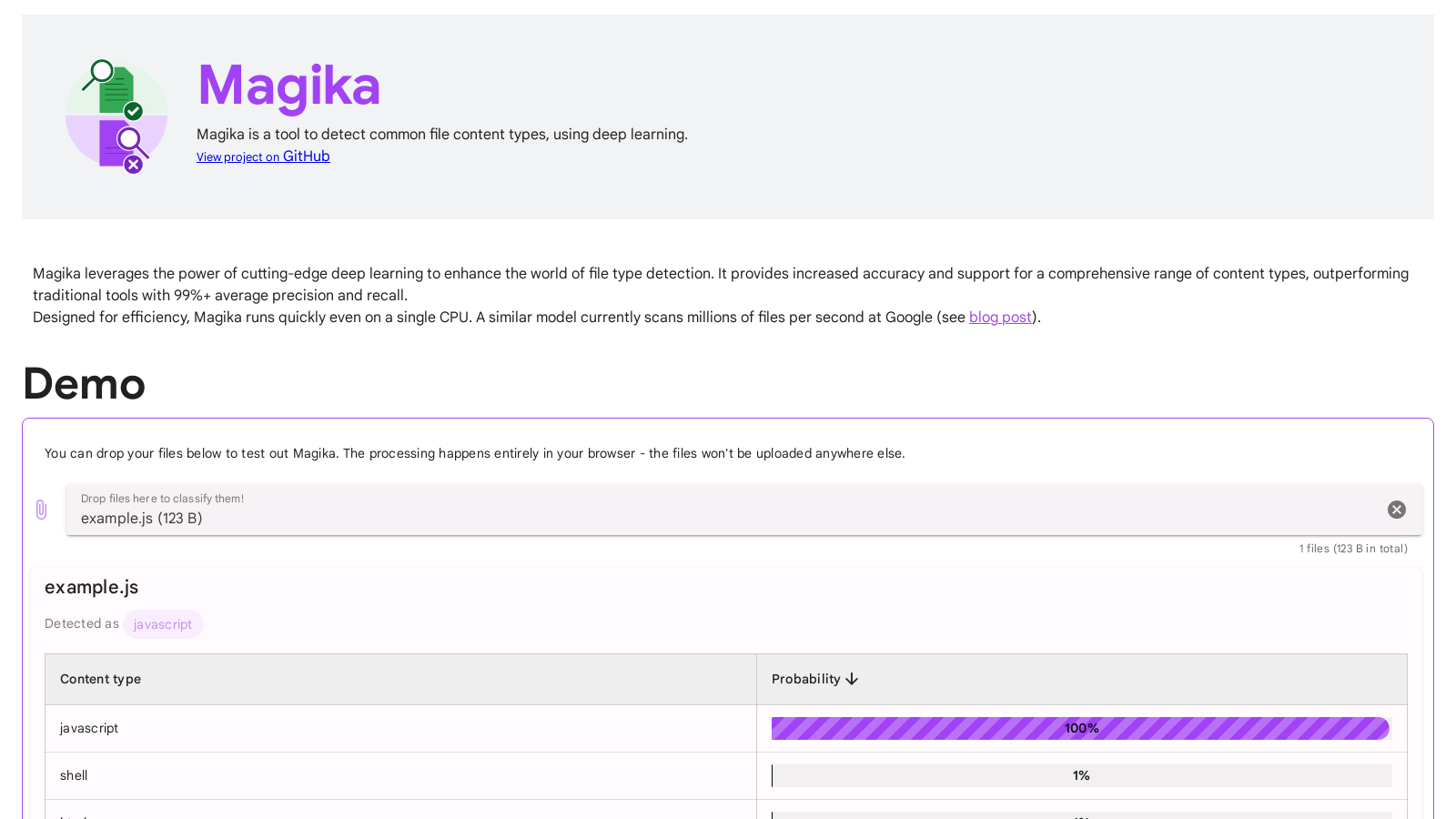Image resolution: width=1456 pixels, height=819 pixels.
Task: Click the Demo section heading
Action: pos(84,383)
